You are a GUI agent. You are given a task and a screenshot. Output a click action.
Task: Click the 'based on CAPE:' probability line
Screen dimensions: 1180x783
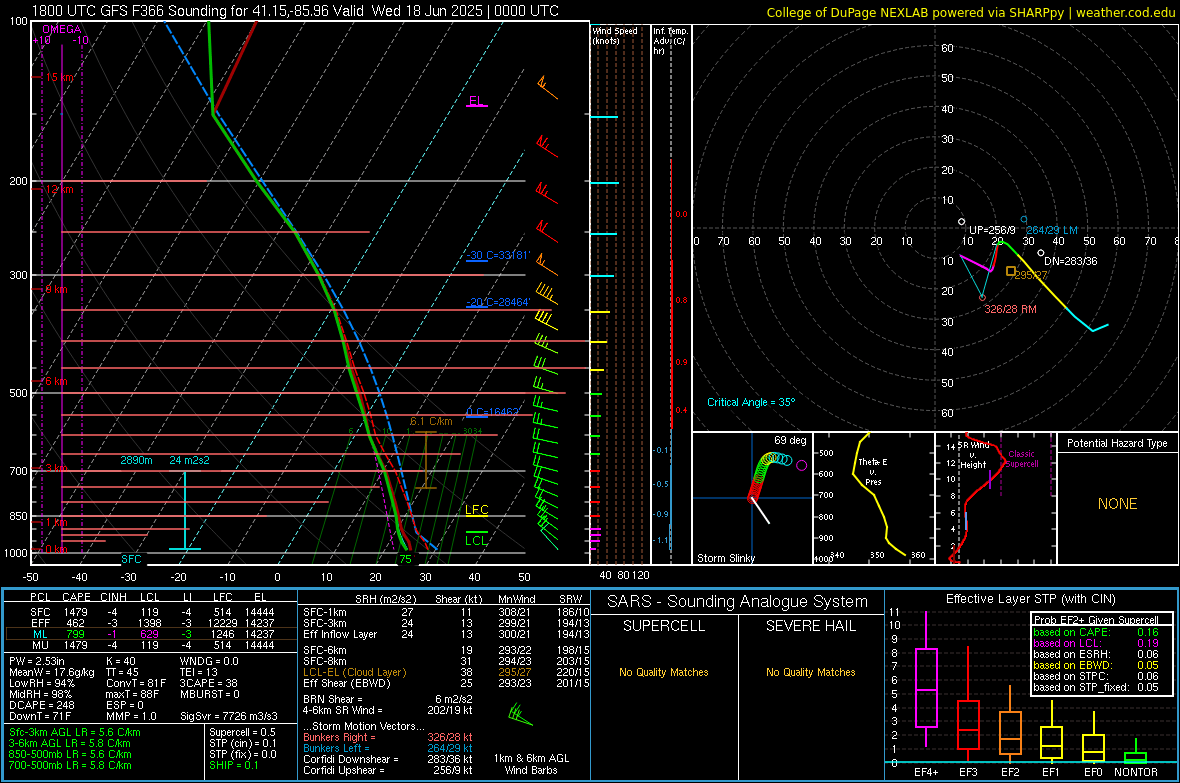[x=1096, y=632]
